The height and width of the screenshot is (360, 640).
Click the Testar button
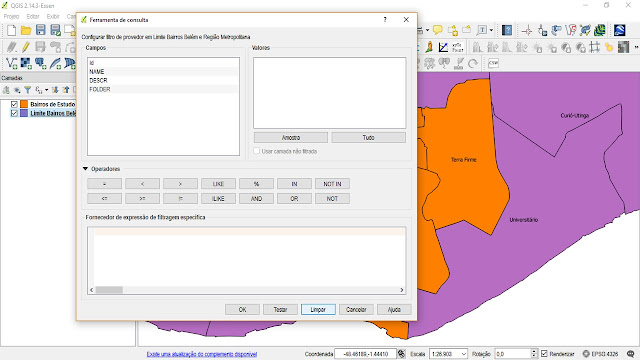point(280,309)
